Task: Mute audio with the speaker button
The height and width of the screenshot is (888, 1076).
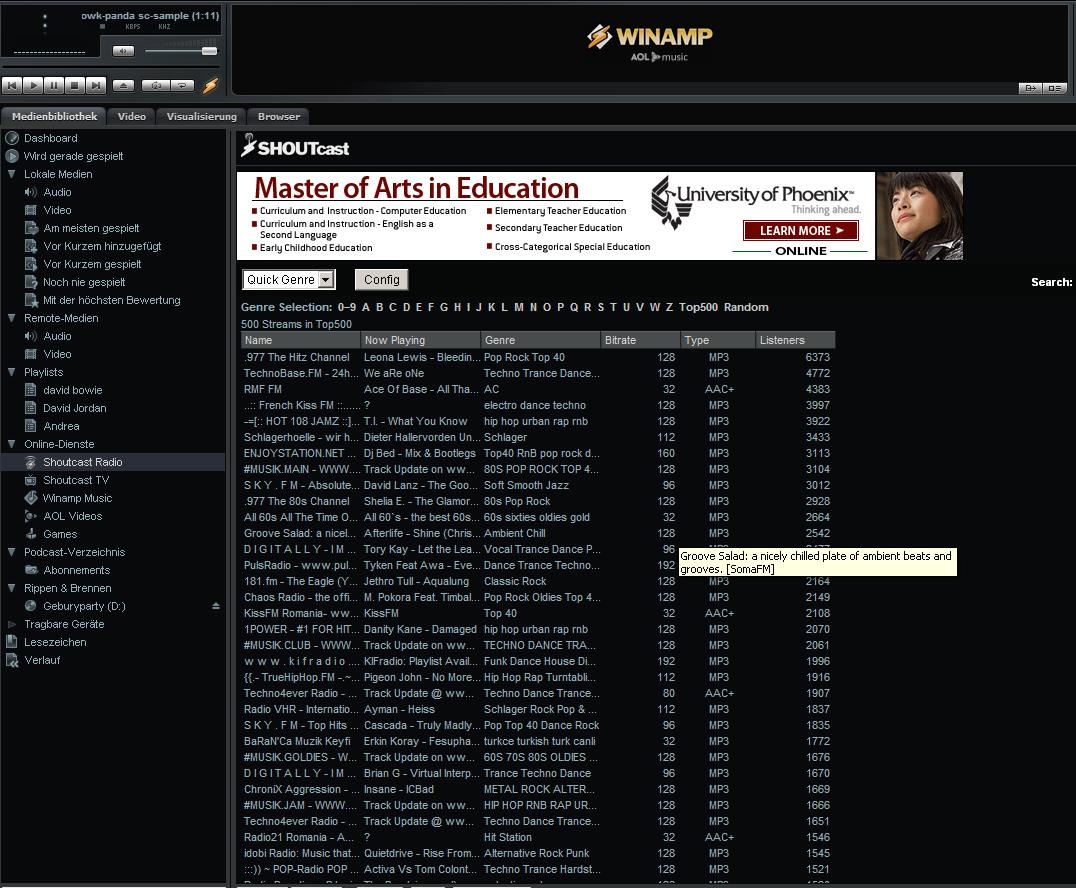Action: pos(124,51)
